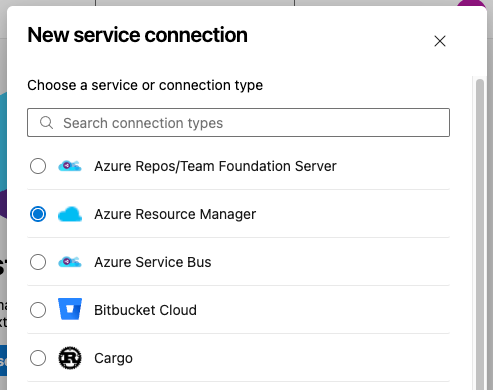Image resolution: width=493 pixels, height=390 pixels.
Task: Click the Cargo Rust gear logo
Action: coord(70,358)
